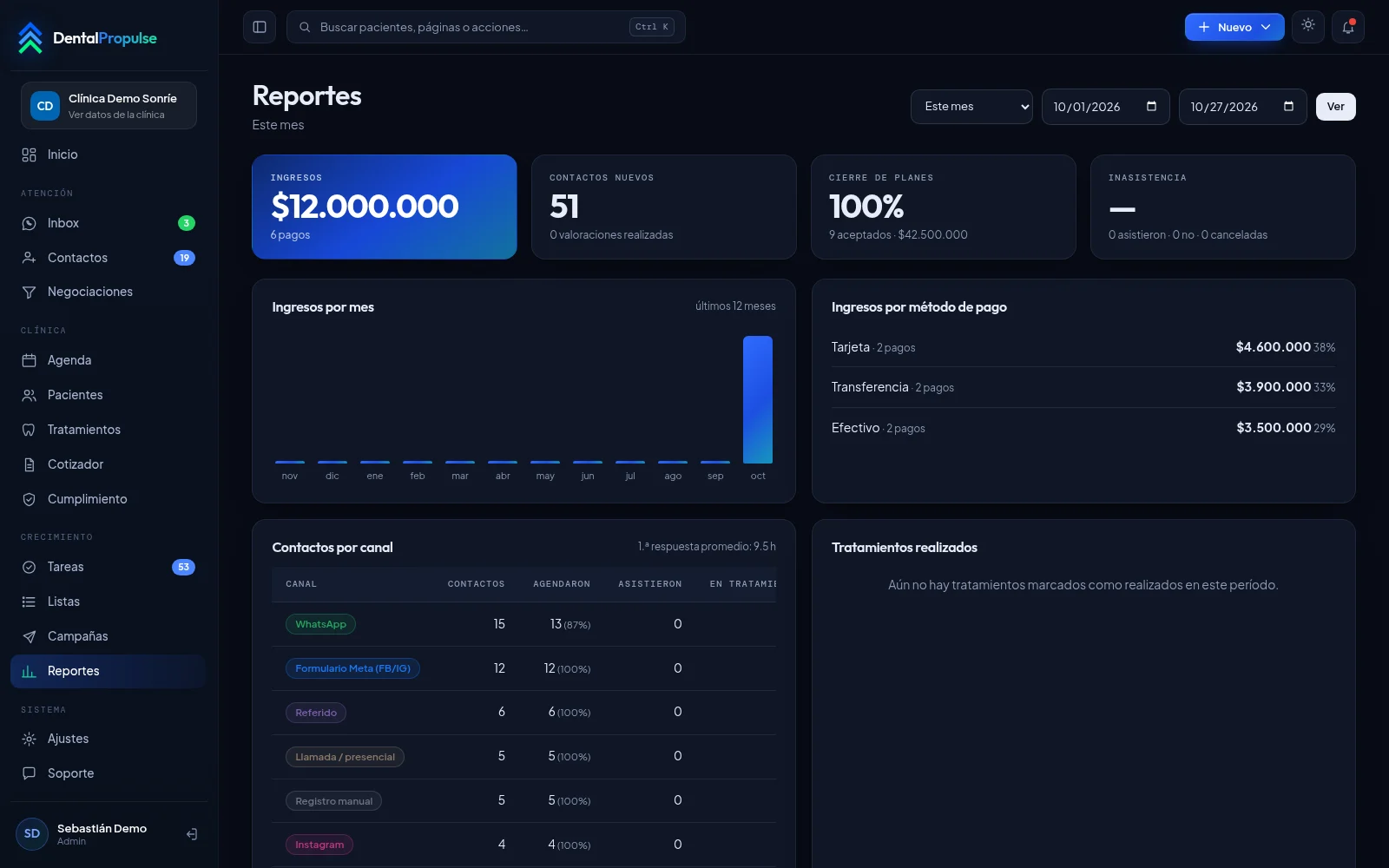Click the Sebastián Demo SD avatar

tap(32, 834)
